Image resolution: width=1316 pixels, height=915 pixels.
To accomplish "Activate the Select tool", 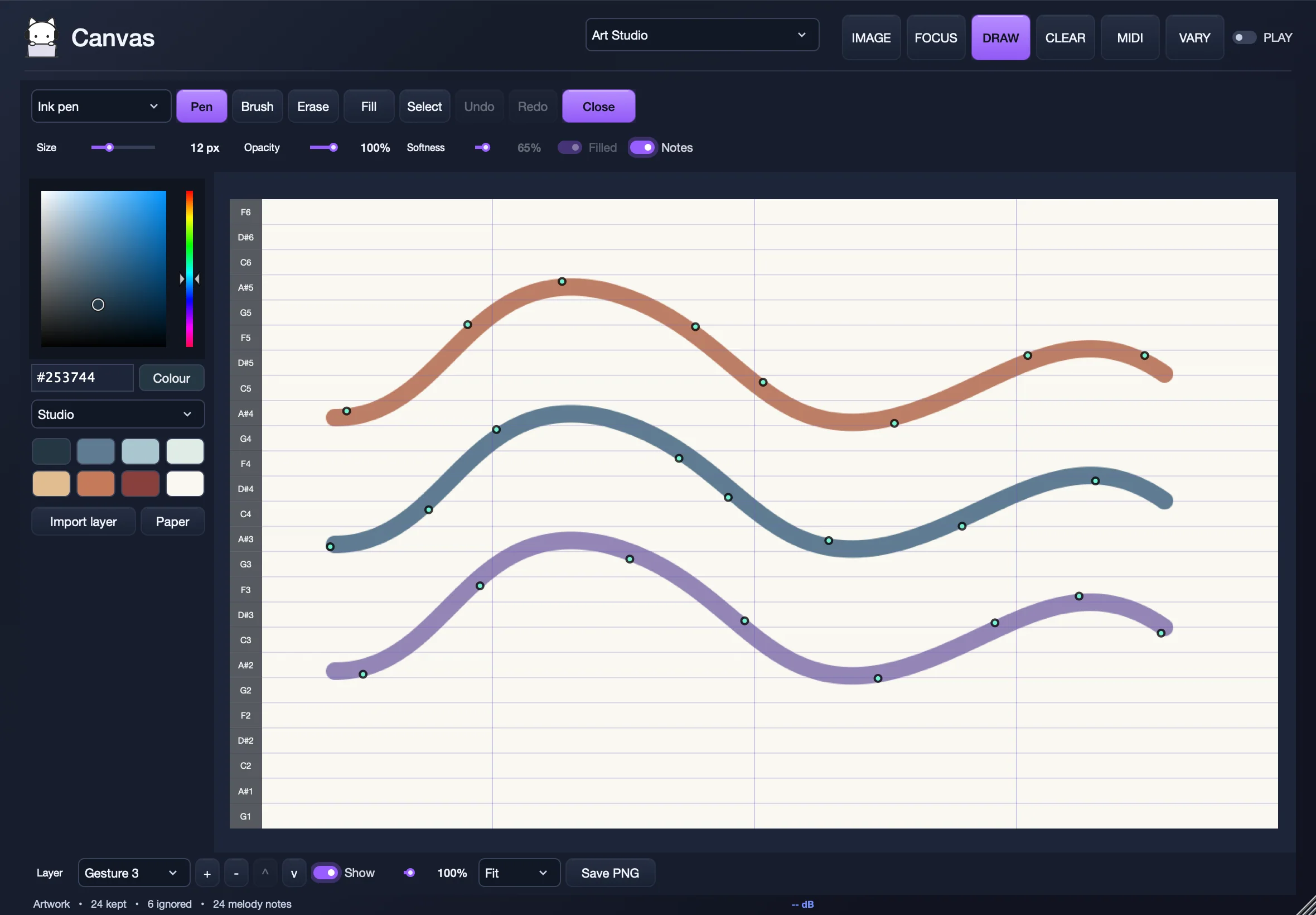I will (424, 107).
